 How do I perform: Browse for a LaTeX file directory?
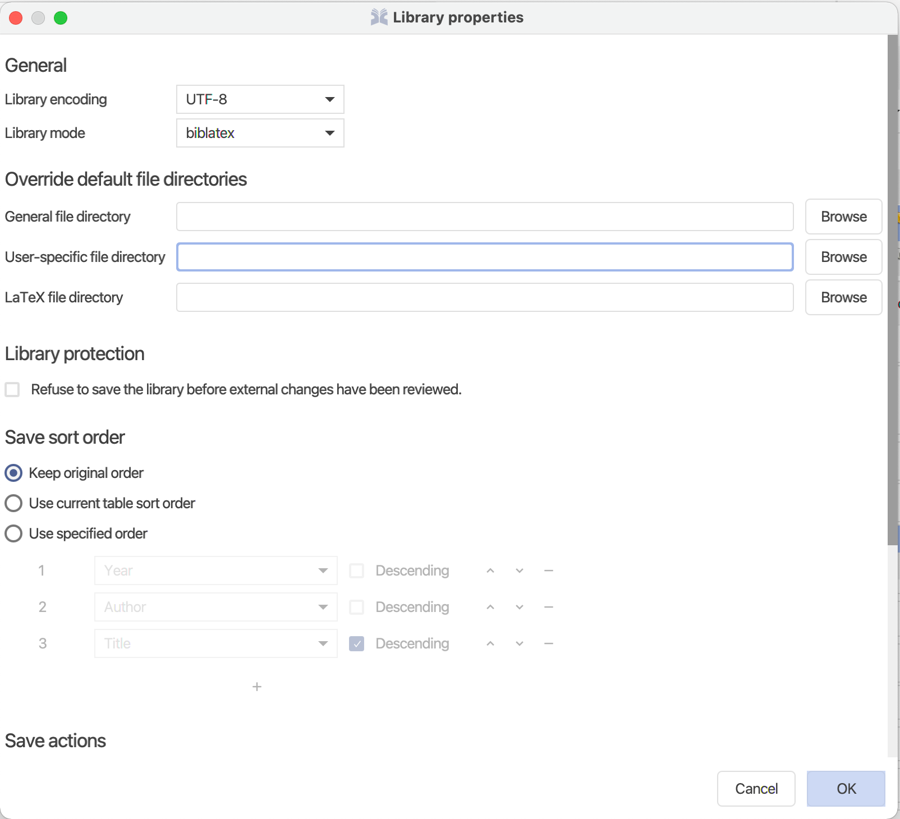843,297
